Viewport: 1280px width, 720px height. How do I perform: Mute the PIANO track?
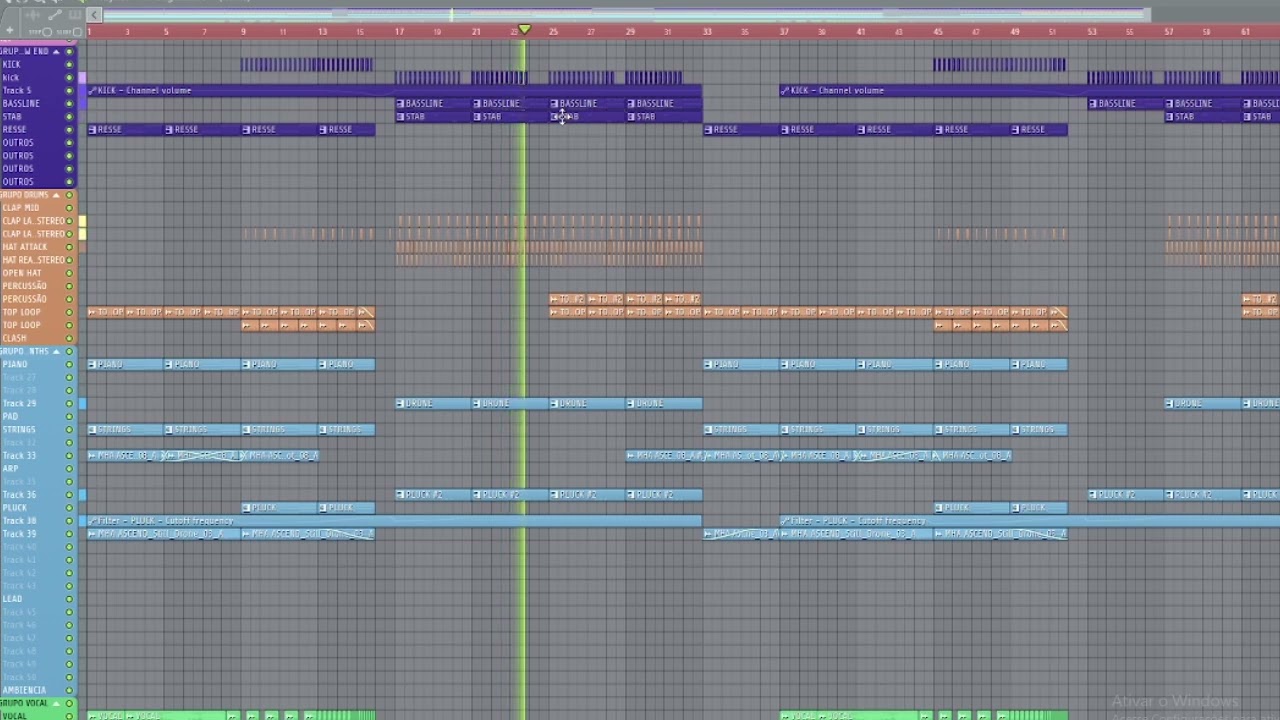(69, 364)
